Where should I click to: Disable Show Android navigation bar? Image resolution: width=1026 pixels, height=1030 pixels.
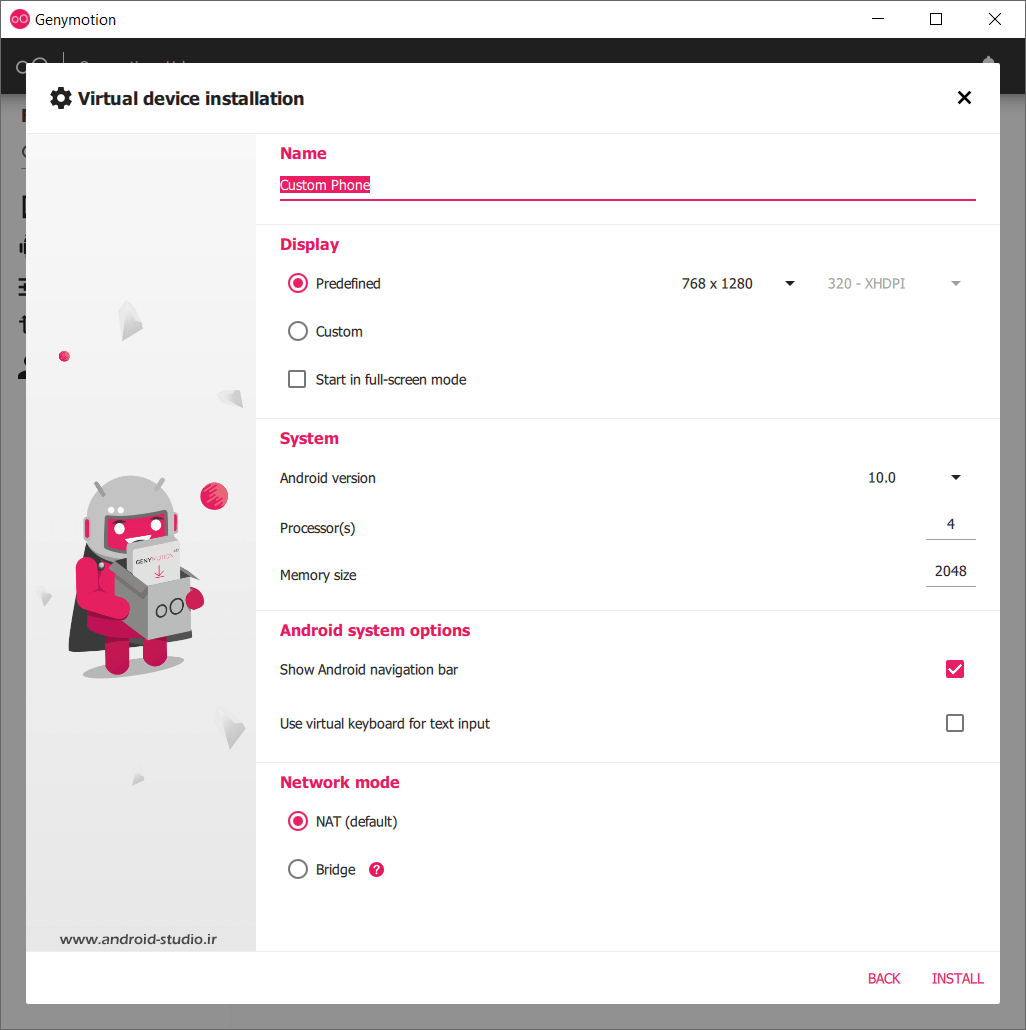point(955,669)
